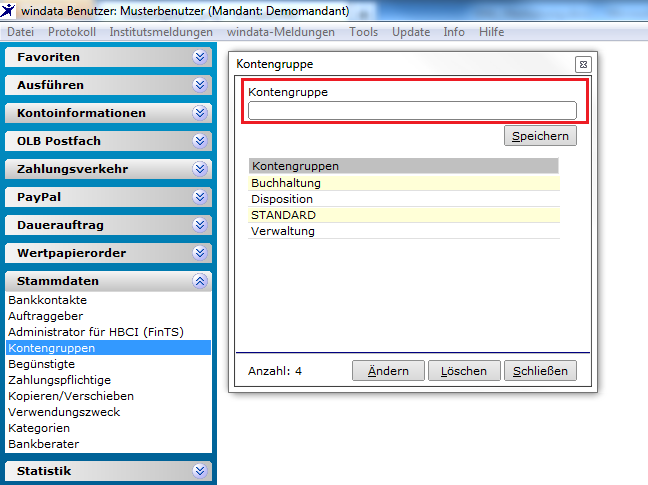648x485 pixels.
Task: Click the Löschen button
Action: (x=464, y=371)
